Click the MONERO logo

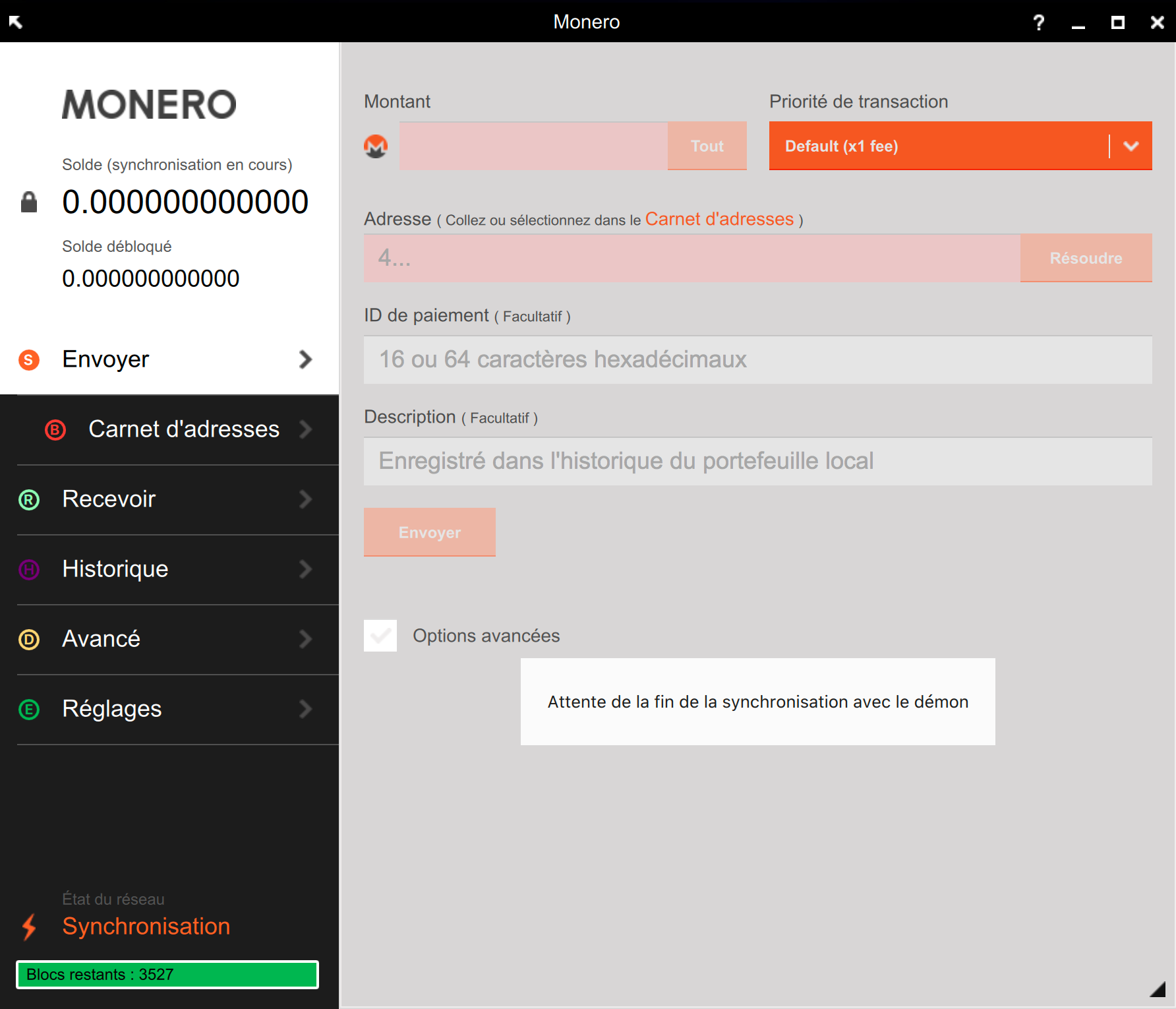149,104
